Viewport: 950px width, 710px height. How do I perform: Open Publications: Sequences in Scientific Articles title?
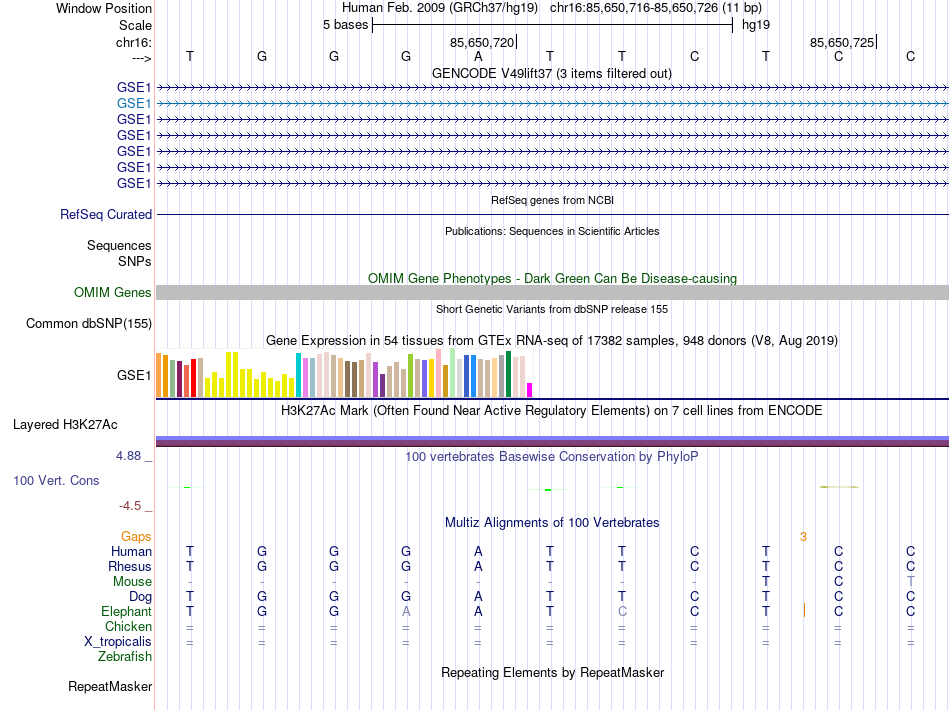(552, 231)
